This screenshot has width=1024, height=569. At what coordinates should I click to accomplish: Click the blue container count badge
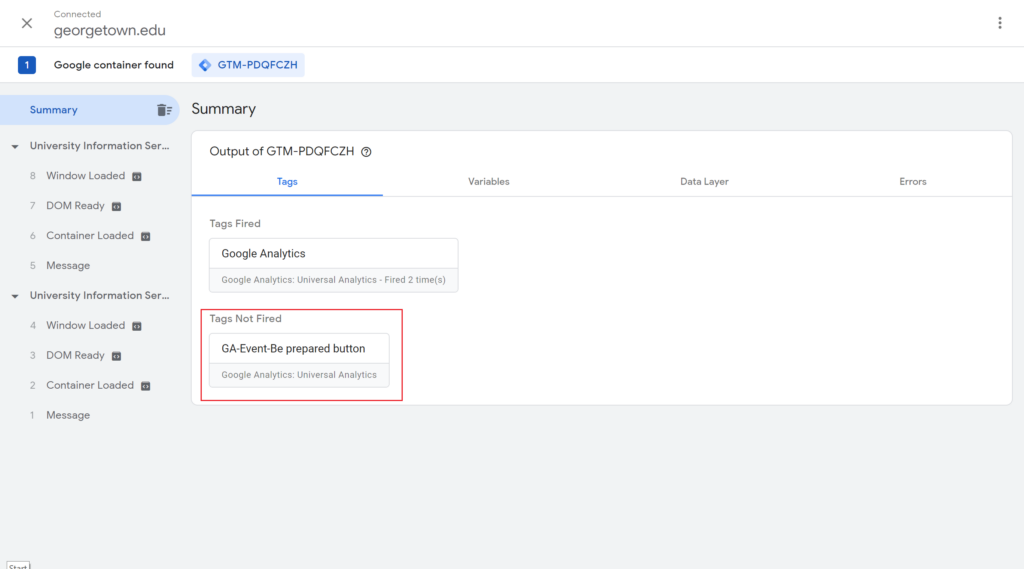[x=27, y=65]
